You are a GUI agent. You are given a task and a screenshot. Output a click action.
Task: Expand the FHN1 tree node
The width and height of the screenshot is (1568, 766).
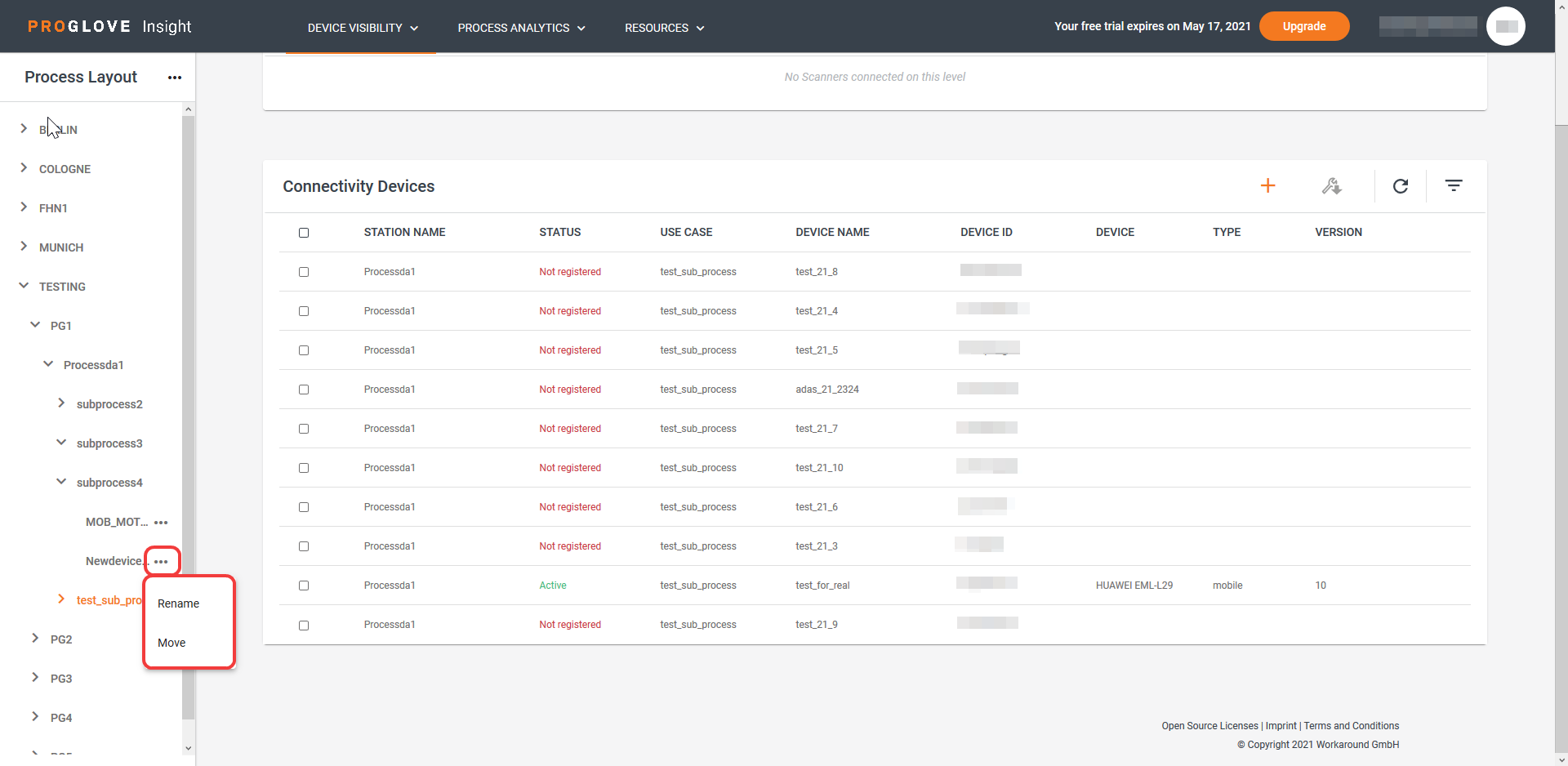pos(24,207)
